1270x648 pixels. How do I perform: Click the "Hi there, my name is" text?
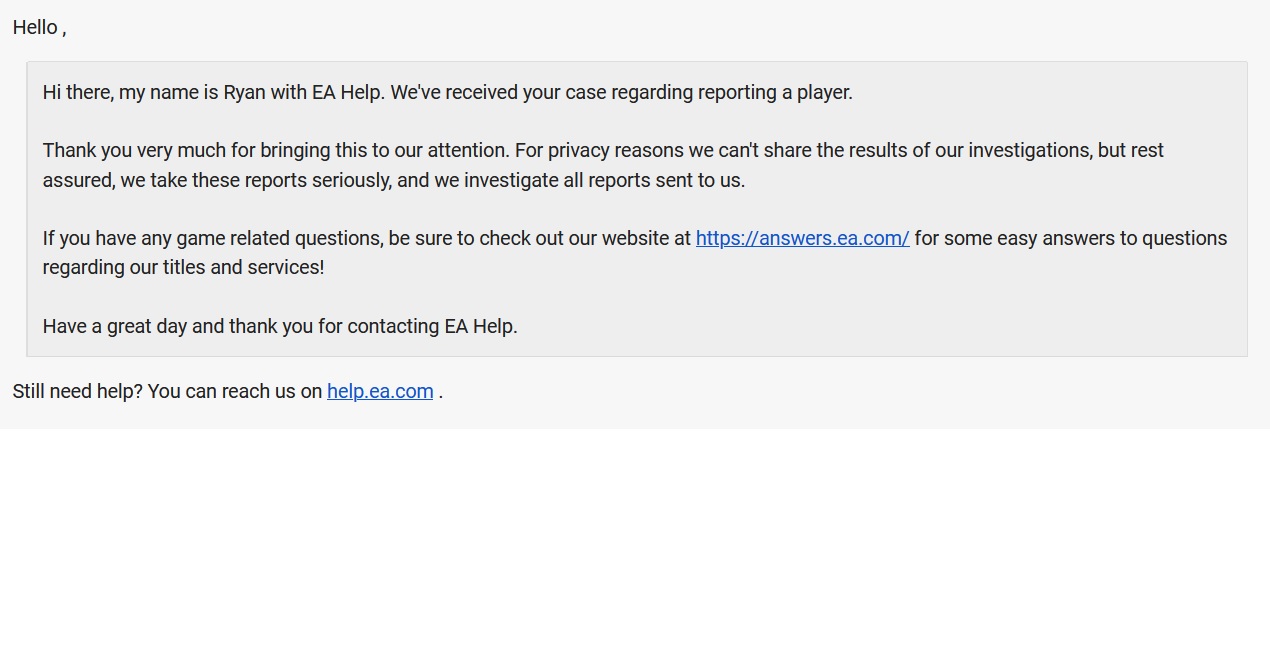pos(130,93)
